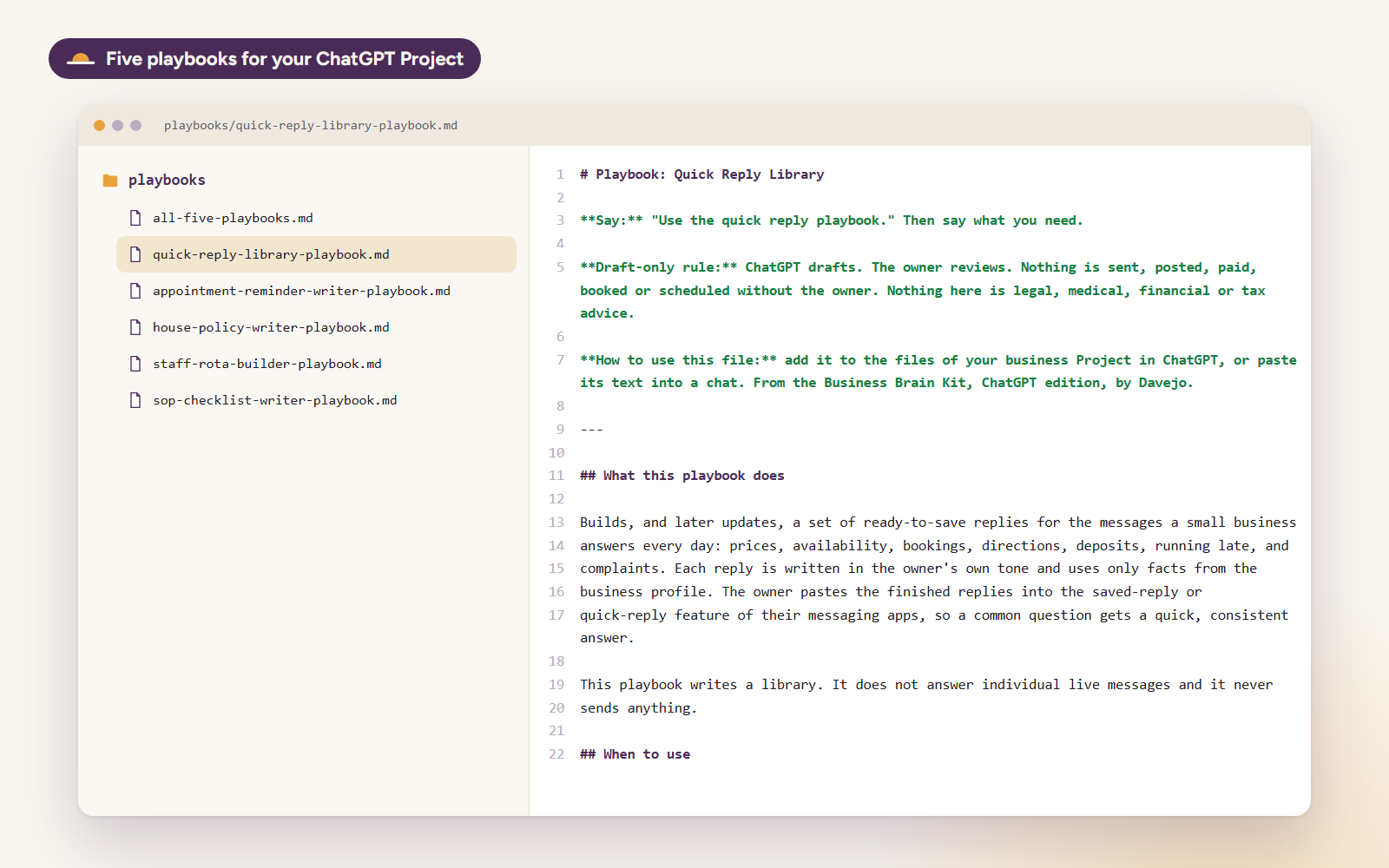Screen dimensions: 1389x868
Task: Click line number 1 in the gutter
Action: 560,174
